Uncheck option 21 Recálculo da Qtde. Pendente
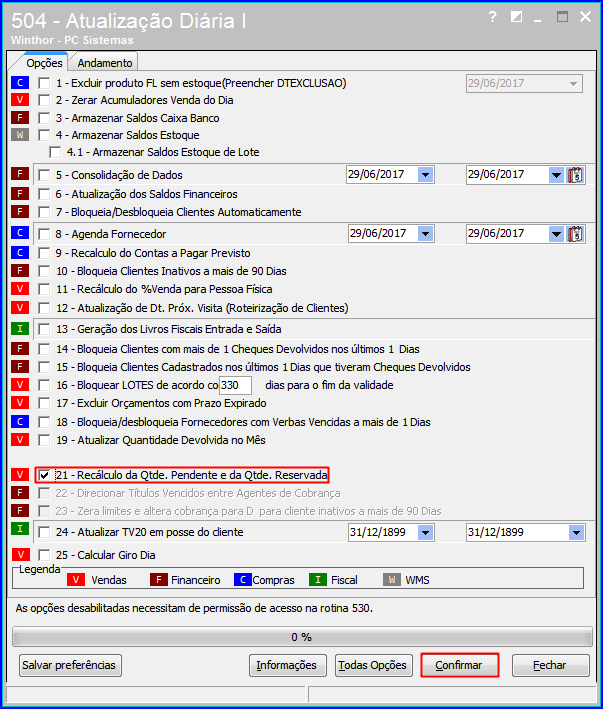 click(x=44, y=475)
